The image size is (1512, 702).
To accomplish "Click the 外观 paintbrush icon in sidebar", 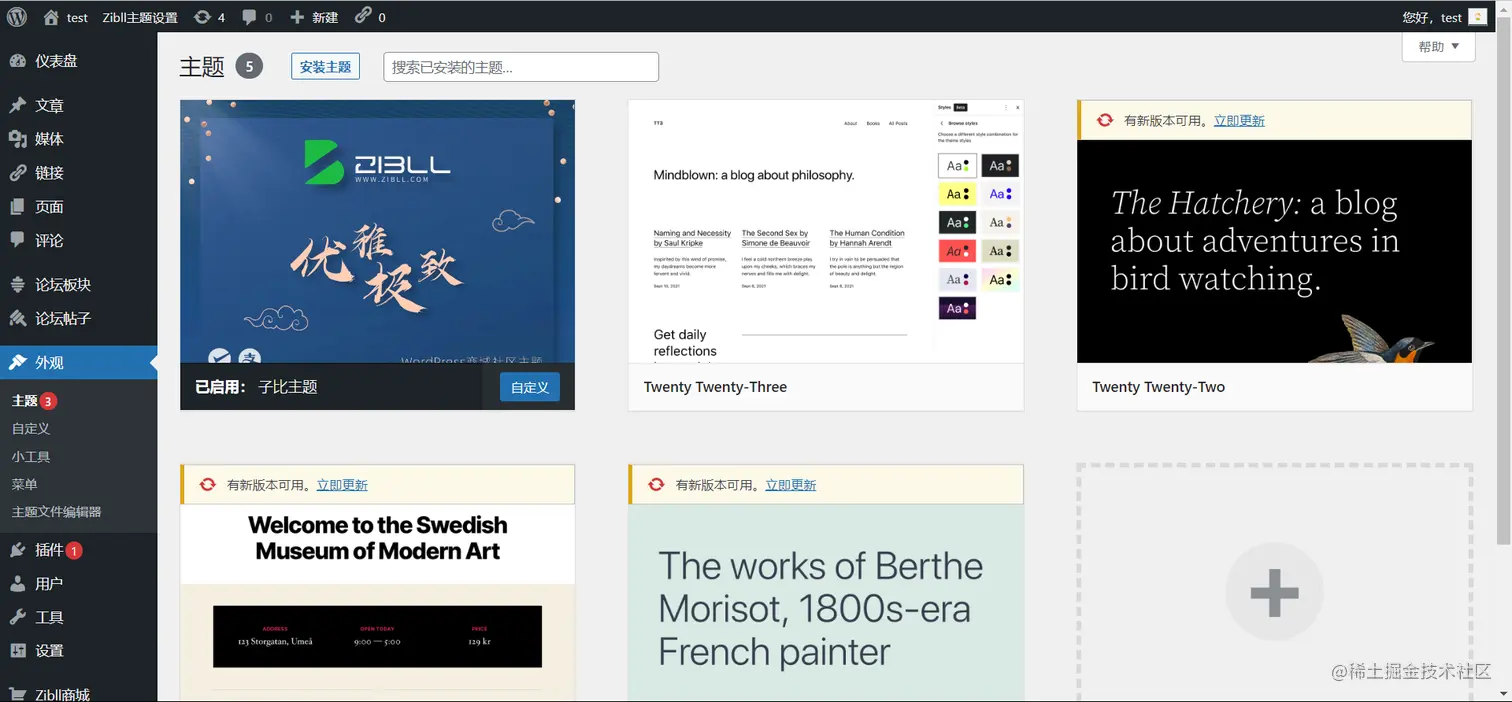I will (18, 363).
